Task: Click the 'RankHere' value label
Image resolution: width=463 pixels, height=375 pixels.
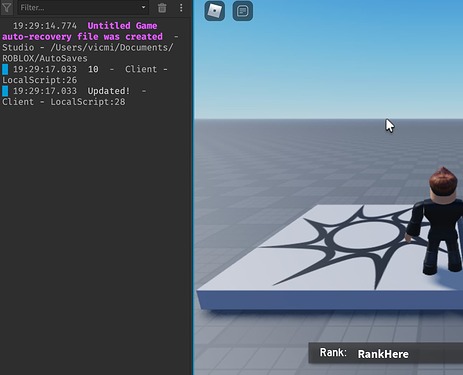Action: click(383, 354)
